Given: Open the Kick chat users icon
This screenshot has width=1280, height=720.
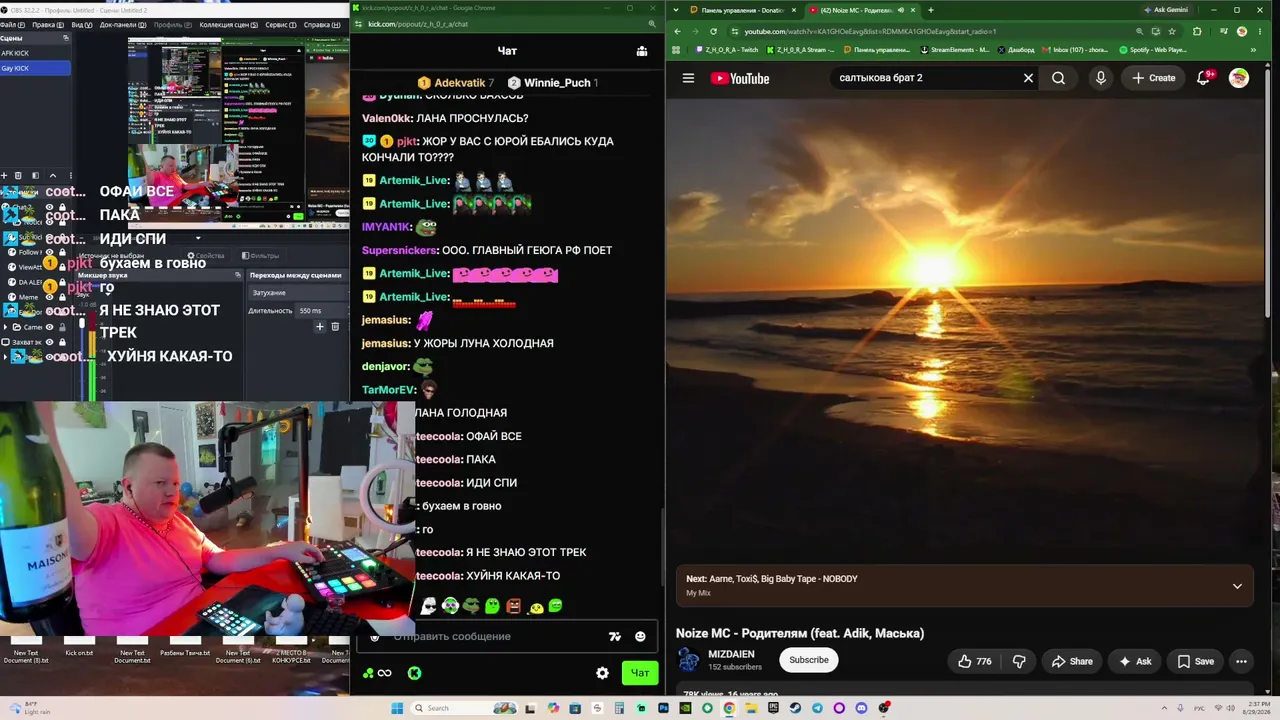Looking at the screenshot, I should point(642,51).
